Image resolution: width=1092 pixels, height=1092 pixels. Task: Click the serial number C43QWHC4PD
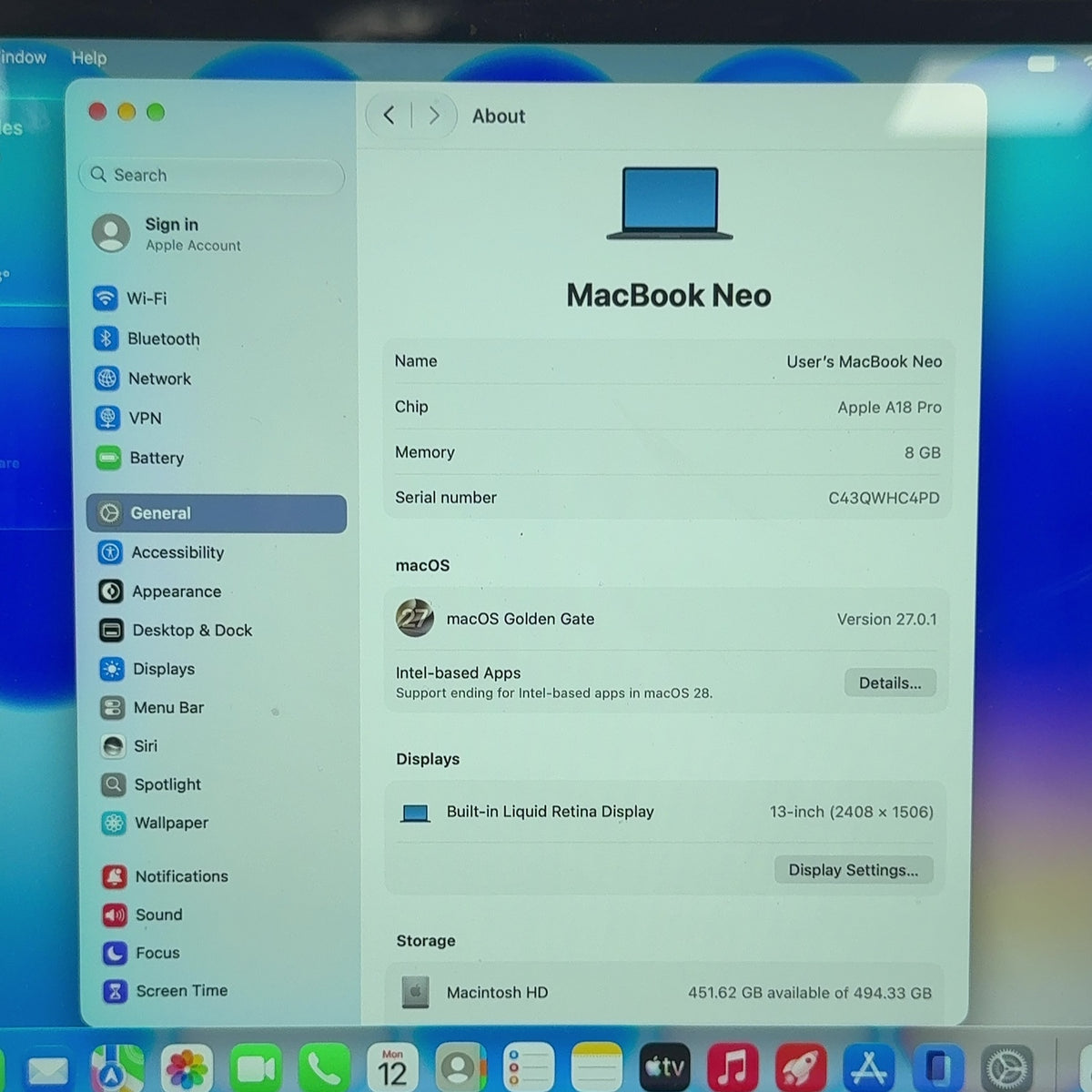click(x=884, y=498)
